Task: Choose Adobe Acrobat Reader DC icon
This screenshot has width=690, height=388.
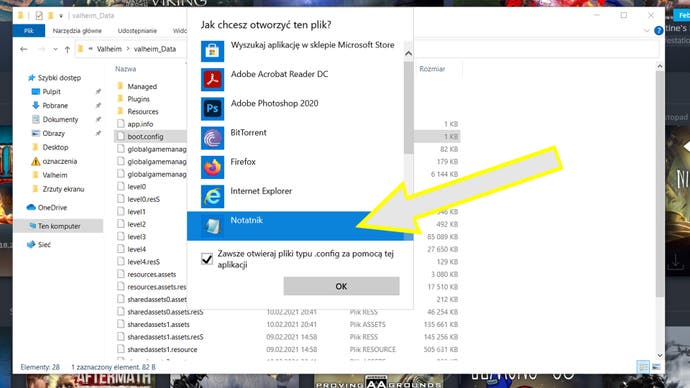Action: pyautogui.click(x=212, y=80)
